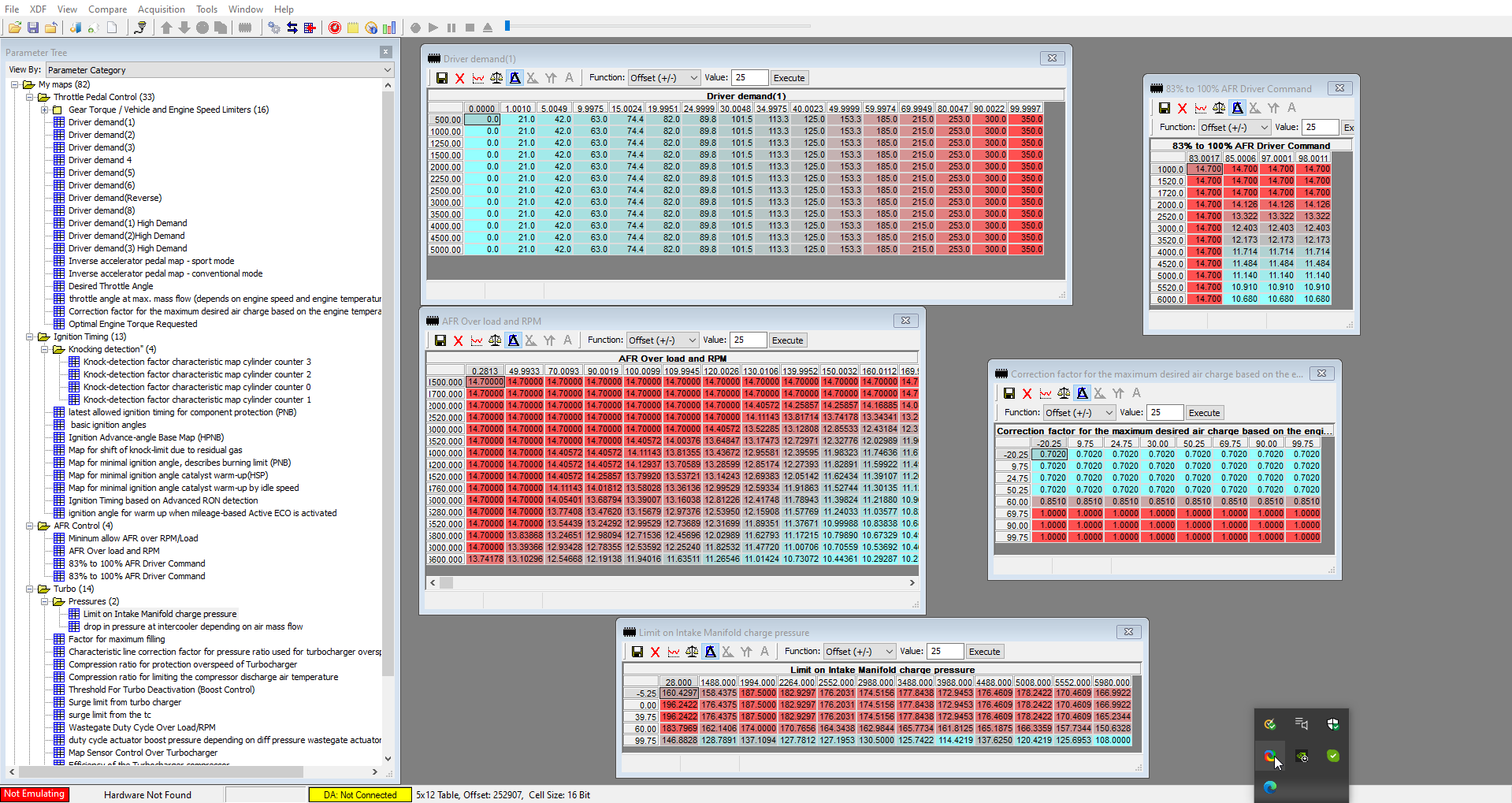The width and height of the screenshot is (1512, 803).
Task: Click the up arrow upload icon in toolbar
Action: 166,28
